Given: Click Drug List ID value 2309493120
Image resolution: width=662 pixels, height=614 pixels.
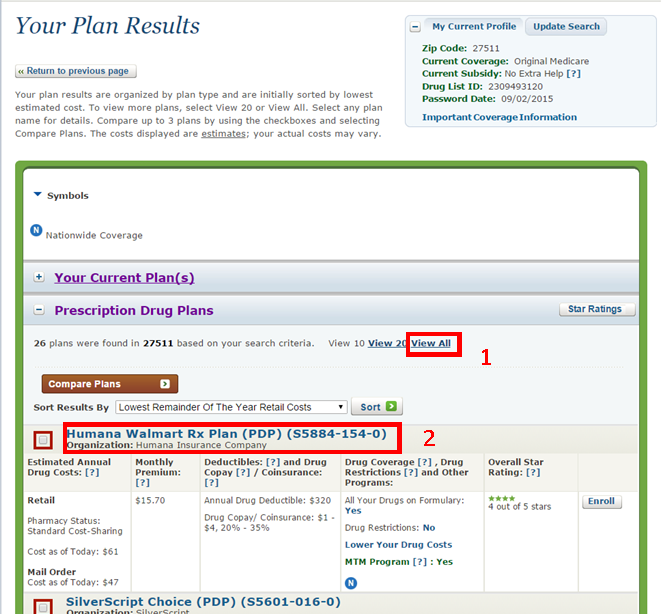Looking at the screenshot, I should tap(515, 87).
